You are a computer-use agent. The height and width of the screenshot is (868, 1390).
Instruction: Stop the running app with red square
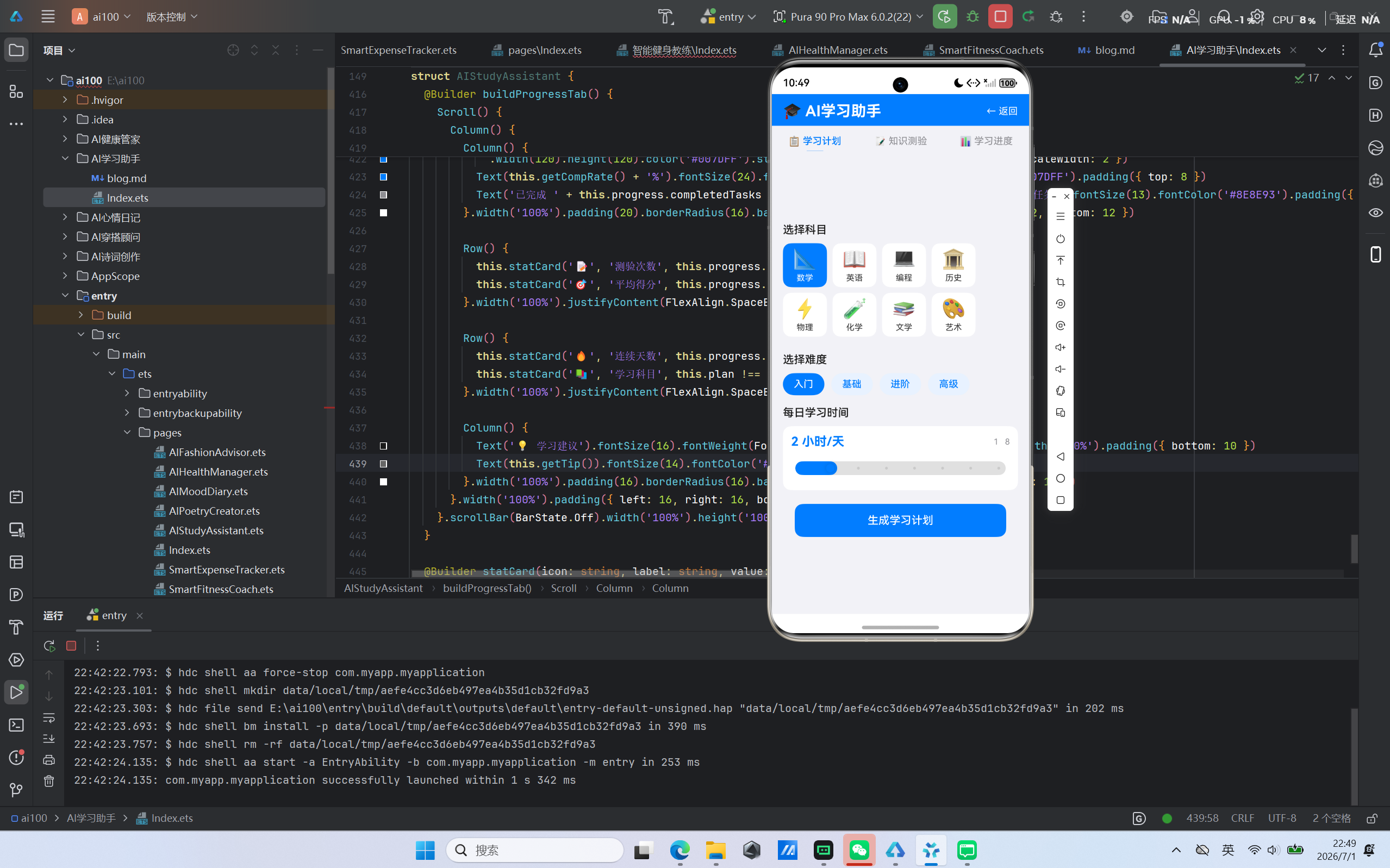click(x=1000, y=17)
